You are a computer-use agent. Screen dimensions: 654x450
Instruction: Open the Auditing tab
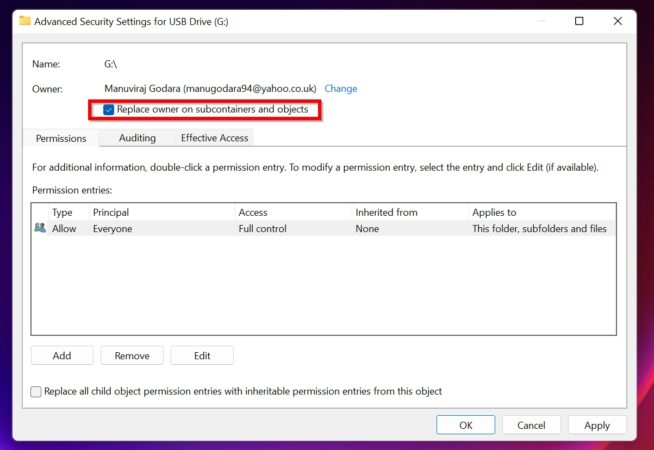tap(137, 138)
